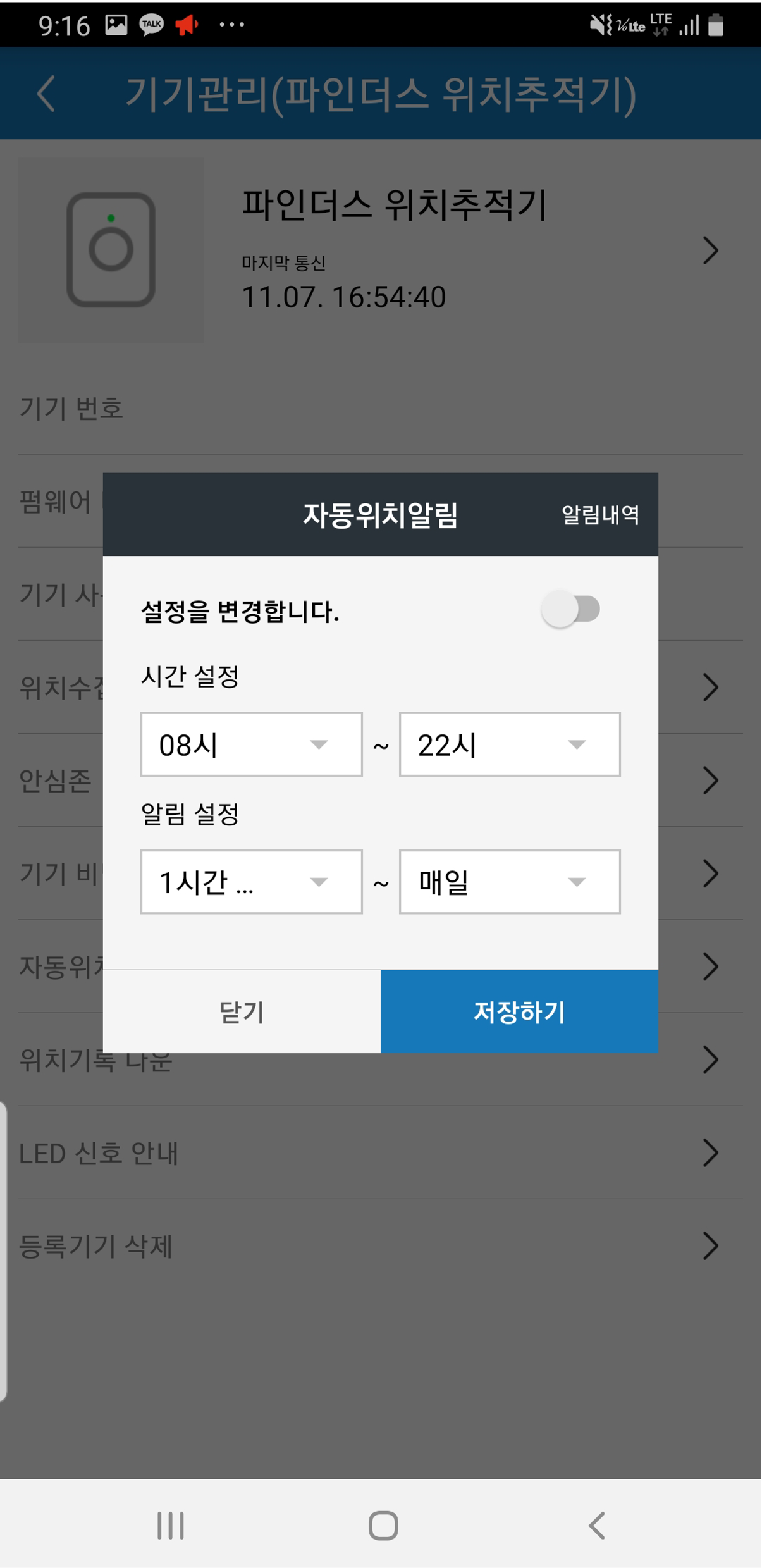Open the 22시 end time dropdown

tap(509, 744)
